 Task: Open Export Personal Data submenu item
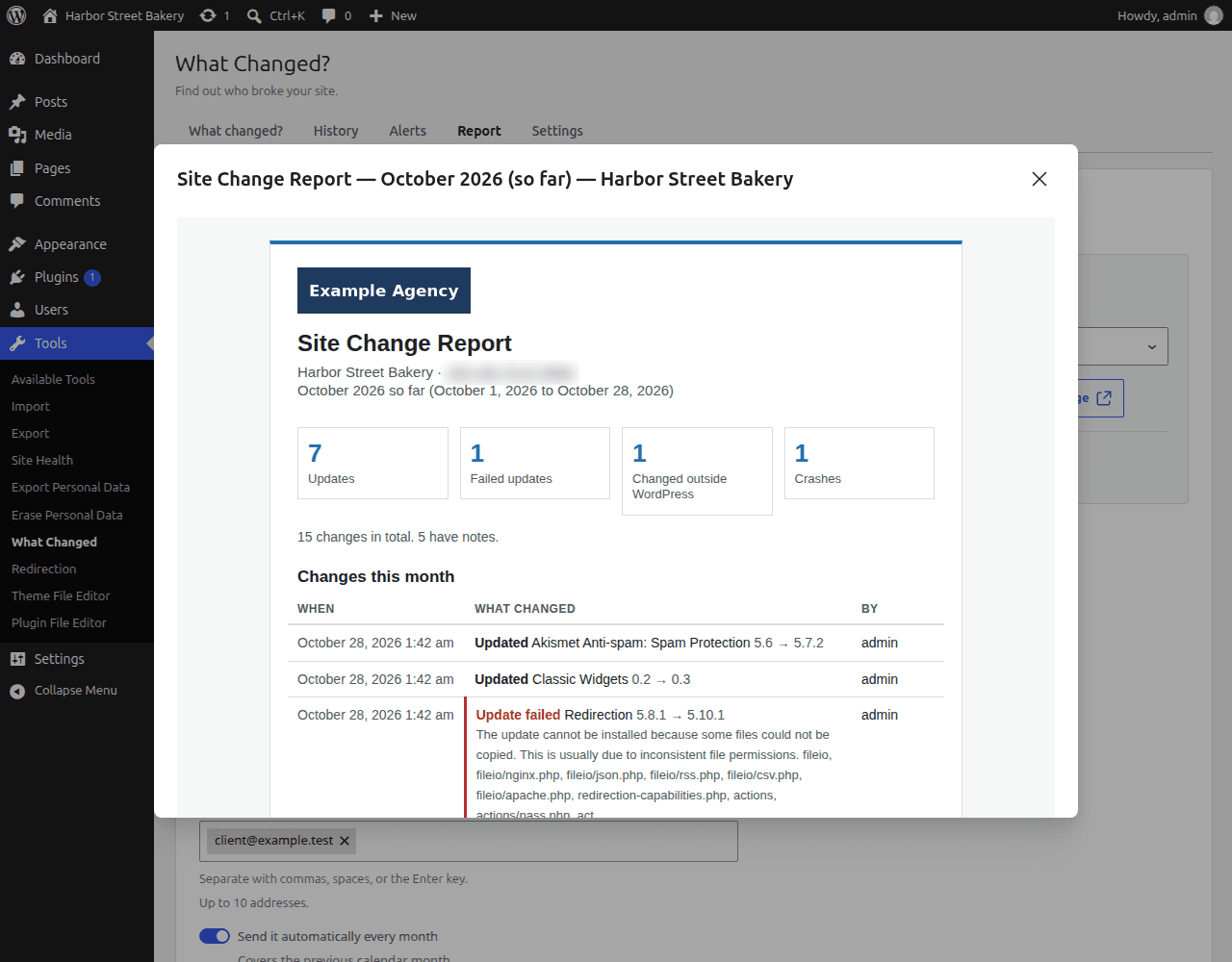(x=70, y=488)
